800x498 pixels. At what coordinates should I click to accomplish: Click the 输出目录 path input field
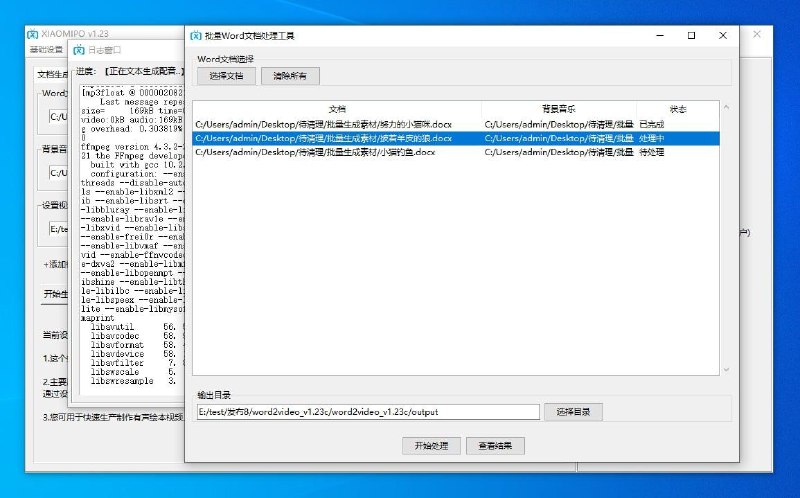tap(367, 412)
